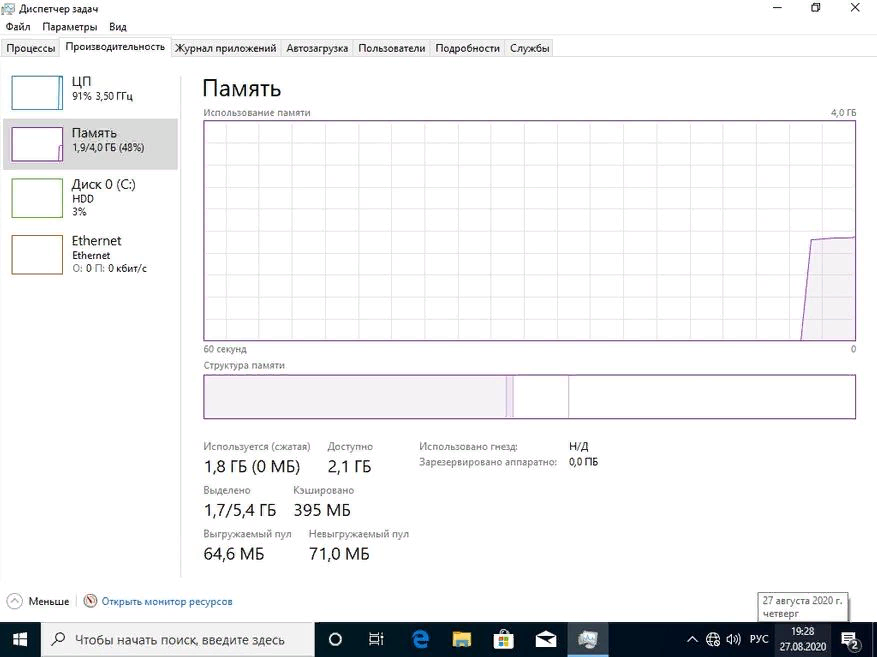This screenshot has height=657, width=877.
Task: Open Task View on taskbar
Action: click(x=376, y=639)
